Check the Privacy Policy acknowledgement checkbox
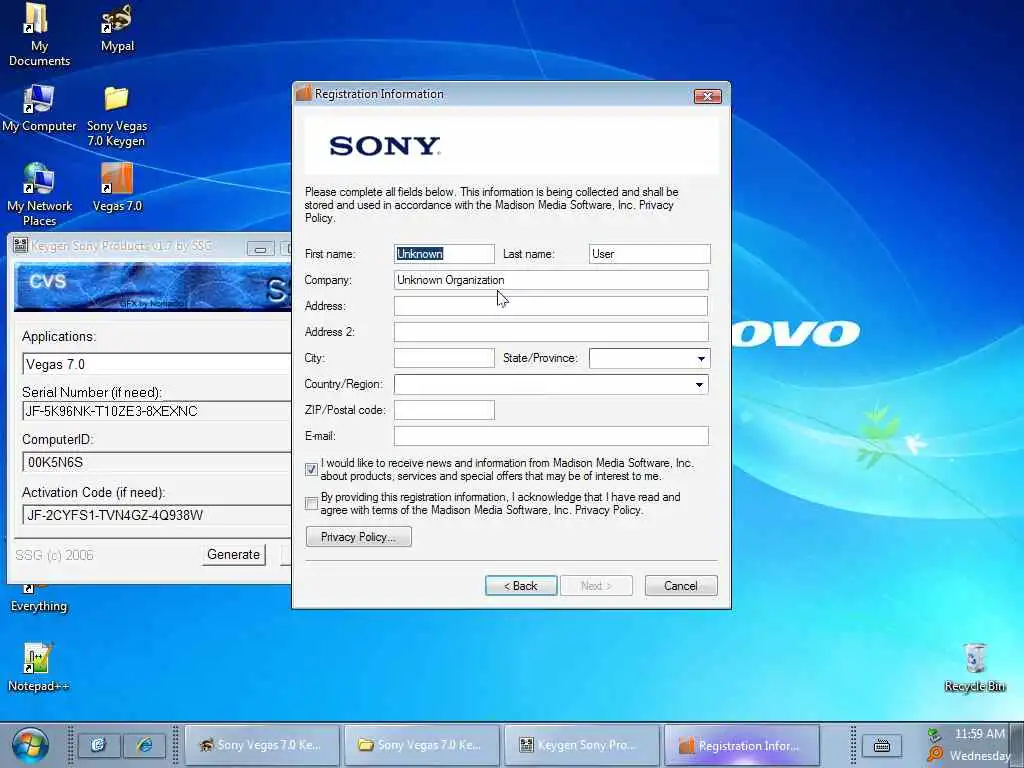The image size is (1024, 768). click(x=312, y=504)
